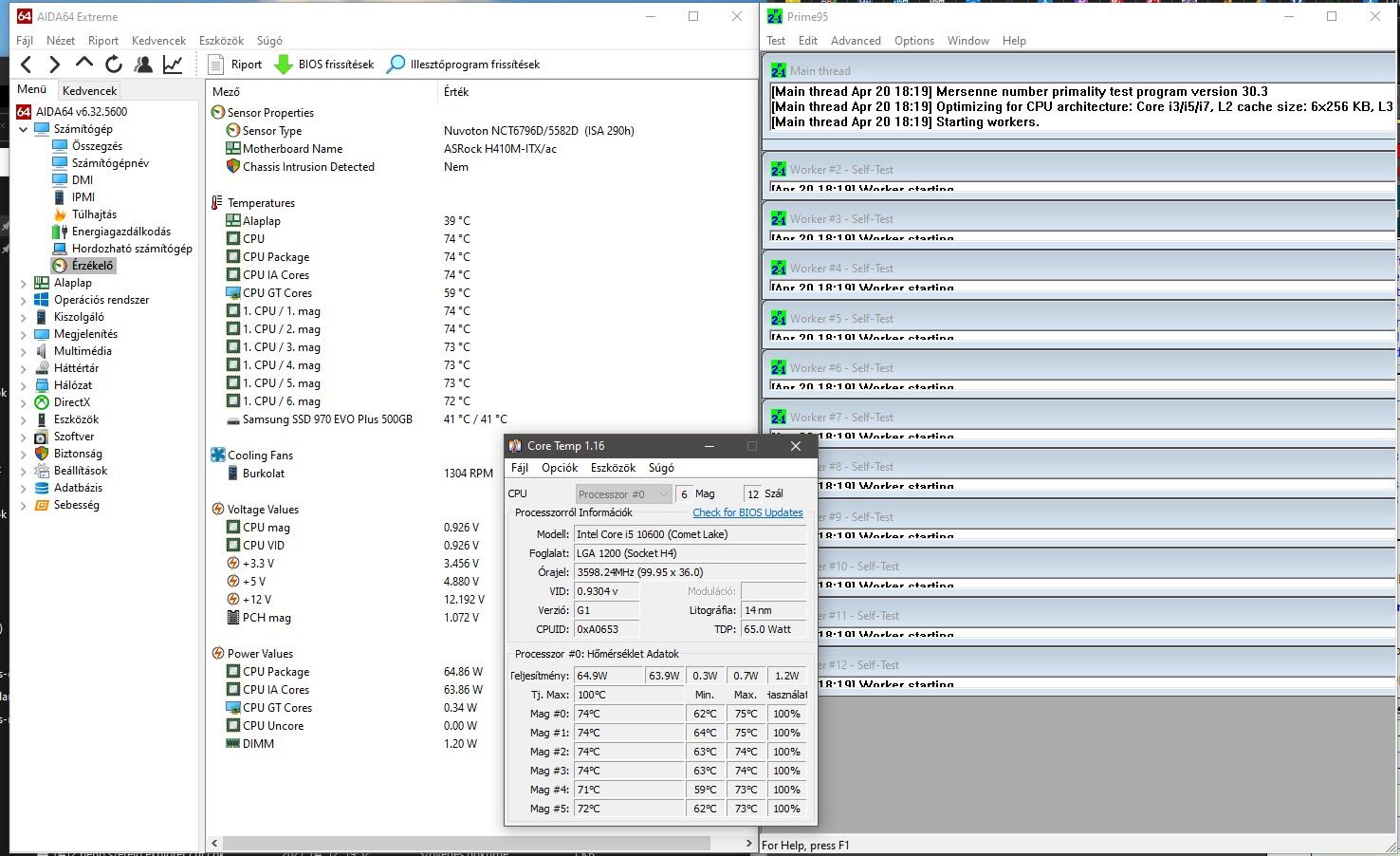Expand the Háttértár tree node

tap(24, 368)
